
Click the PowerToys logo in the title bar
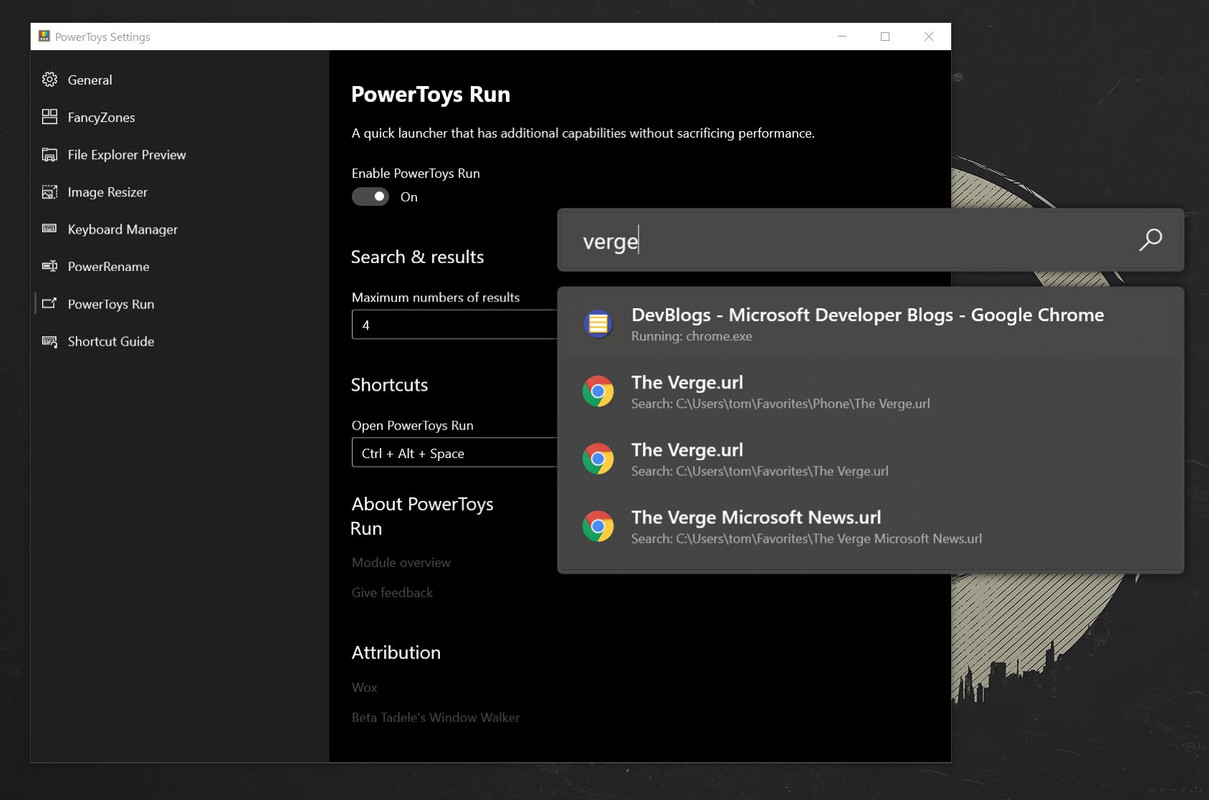[44, 36]
